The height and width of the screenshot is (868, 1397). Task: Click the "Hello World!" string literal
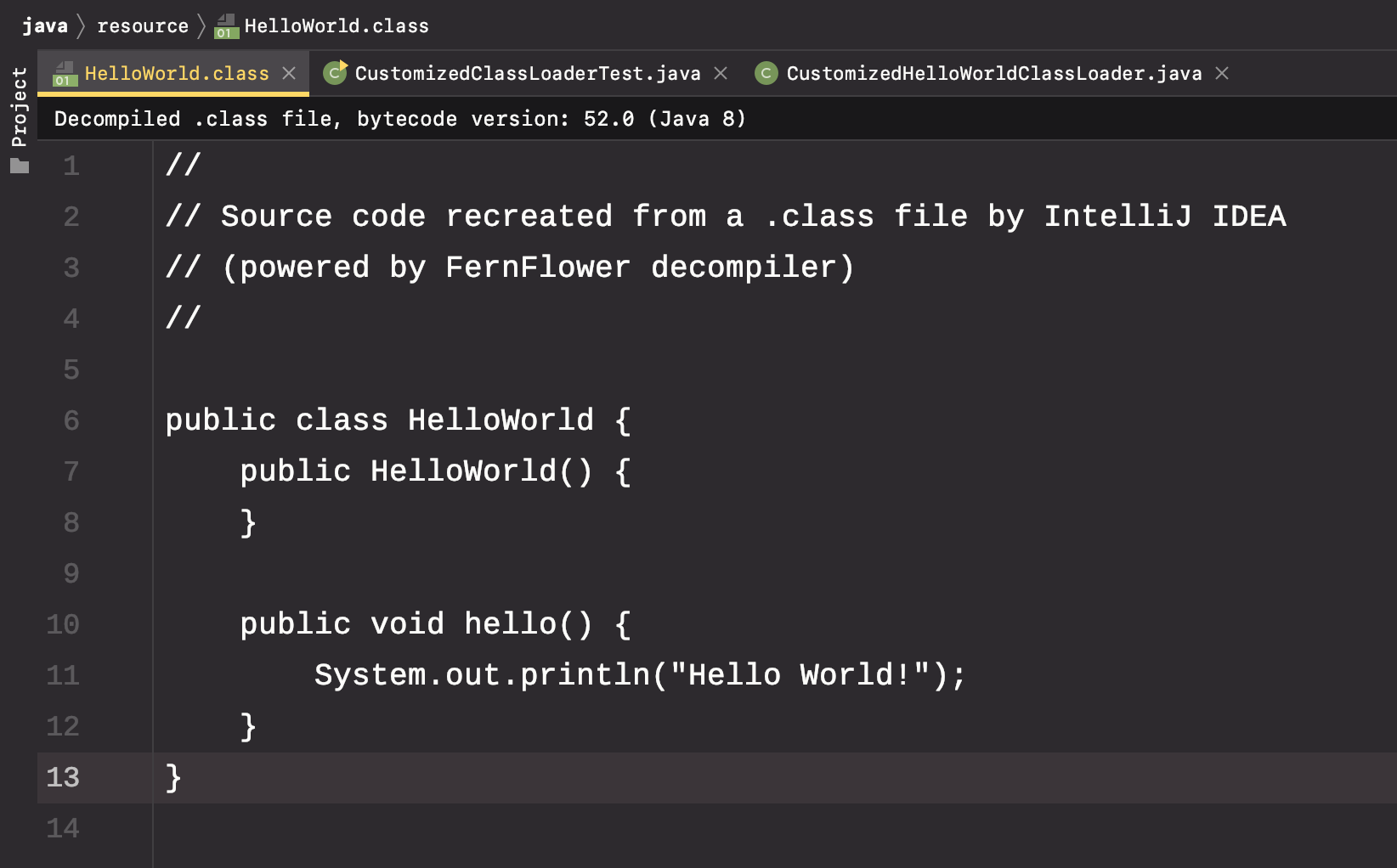(x=800, y=675)
